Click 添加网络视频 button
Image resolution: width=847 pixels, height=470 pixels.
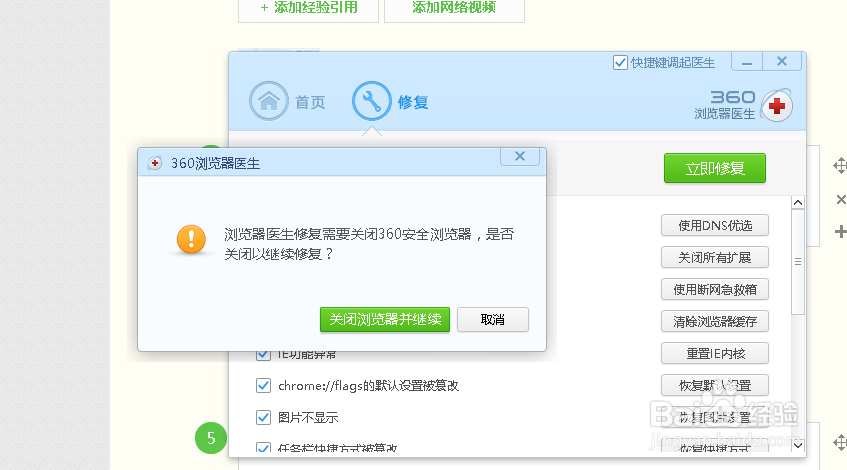click(454, 8)
